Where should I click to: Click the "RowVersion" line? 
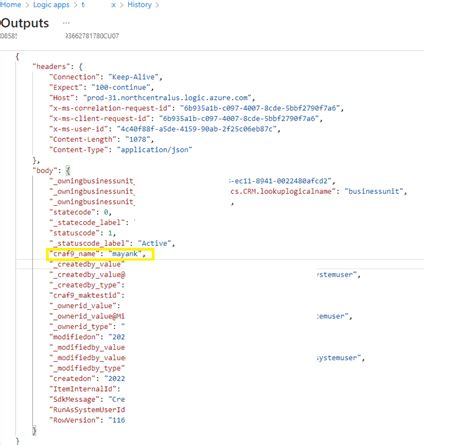tap(87, 420)
